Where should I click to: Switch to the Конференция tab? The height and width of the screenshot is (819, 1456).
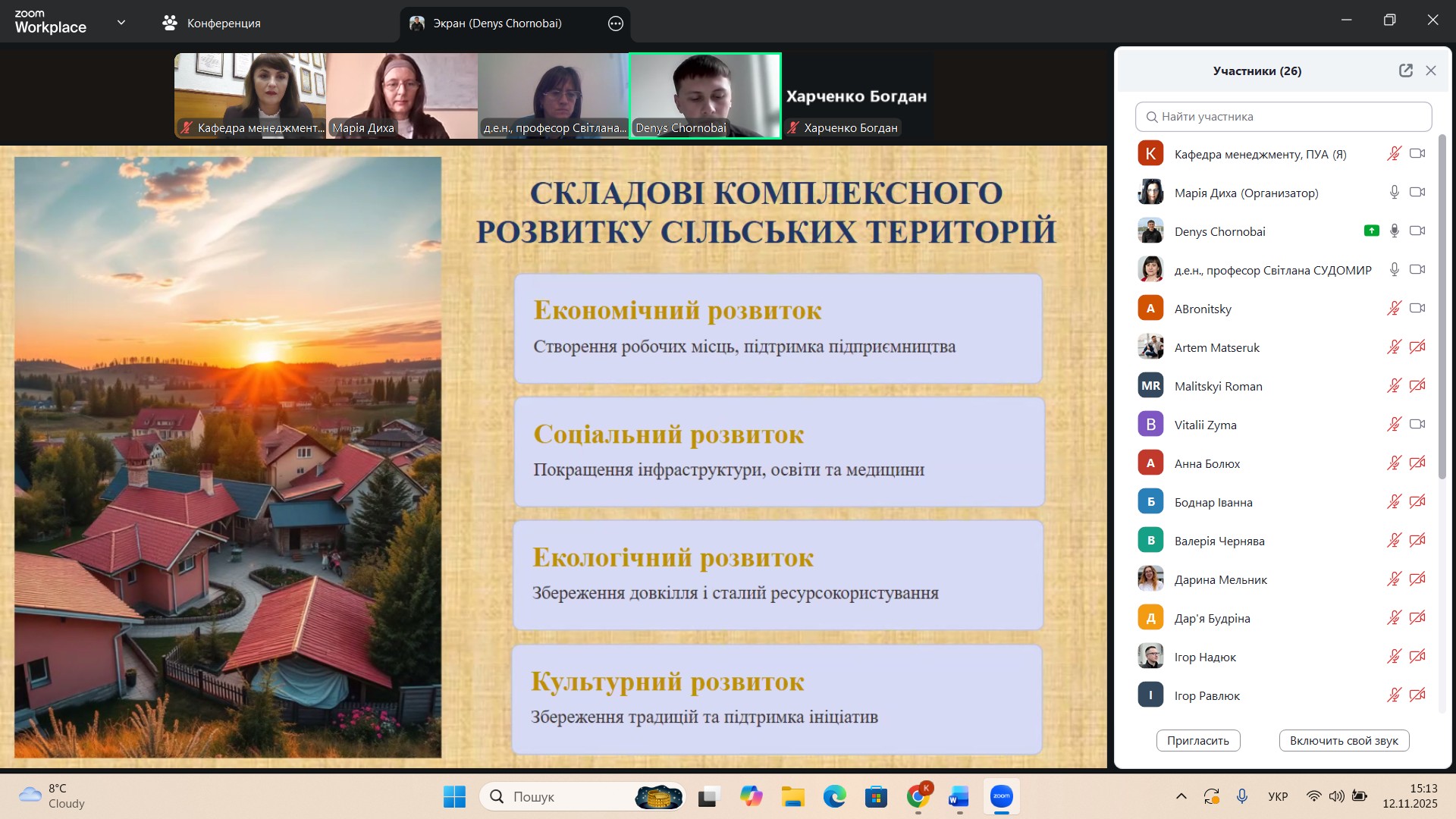coord(212,24)
